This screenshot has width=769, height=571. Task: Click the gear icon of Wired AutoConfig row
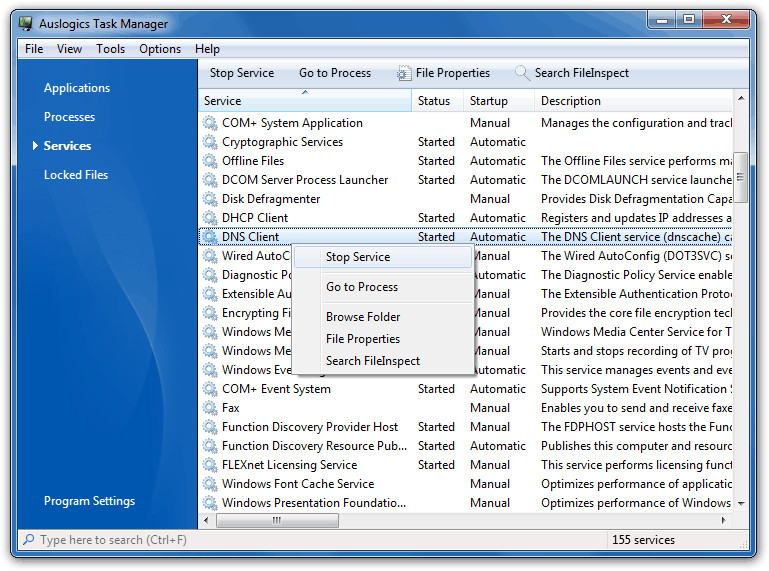coord(210,256)
